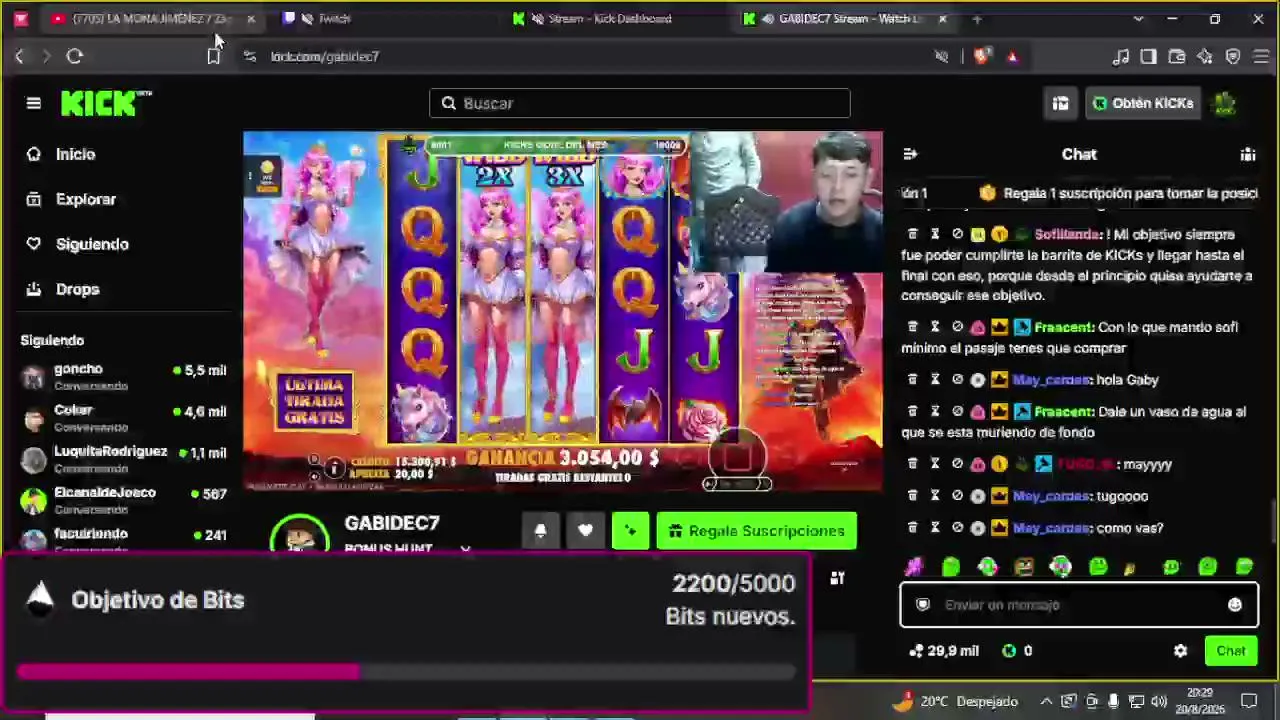This screenshot has height=720, width=1280.
Task: Toggle the notification bell for GABIDEC7
Action: click(x=540, y=531)
